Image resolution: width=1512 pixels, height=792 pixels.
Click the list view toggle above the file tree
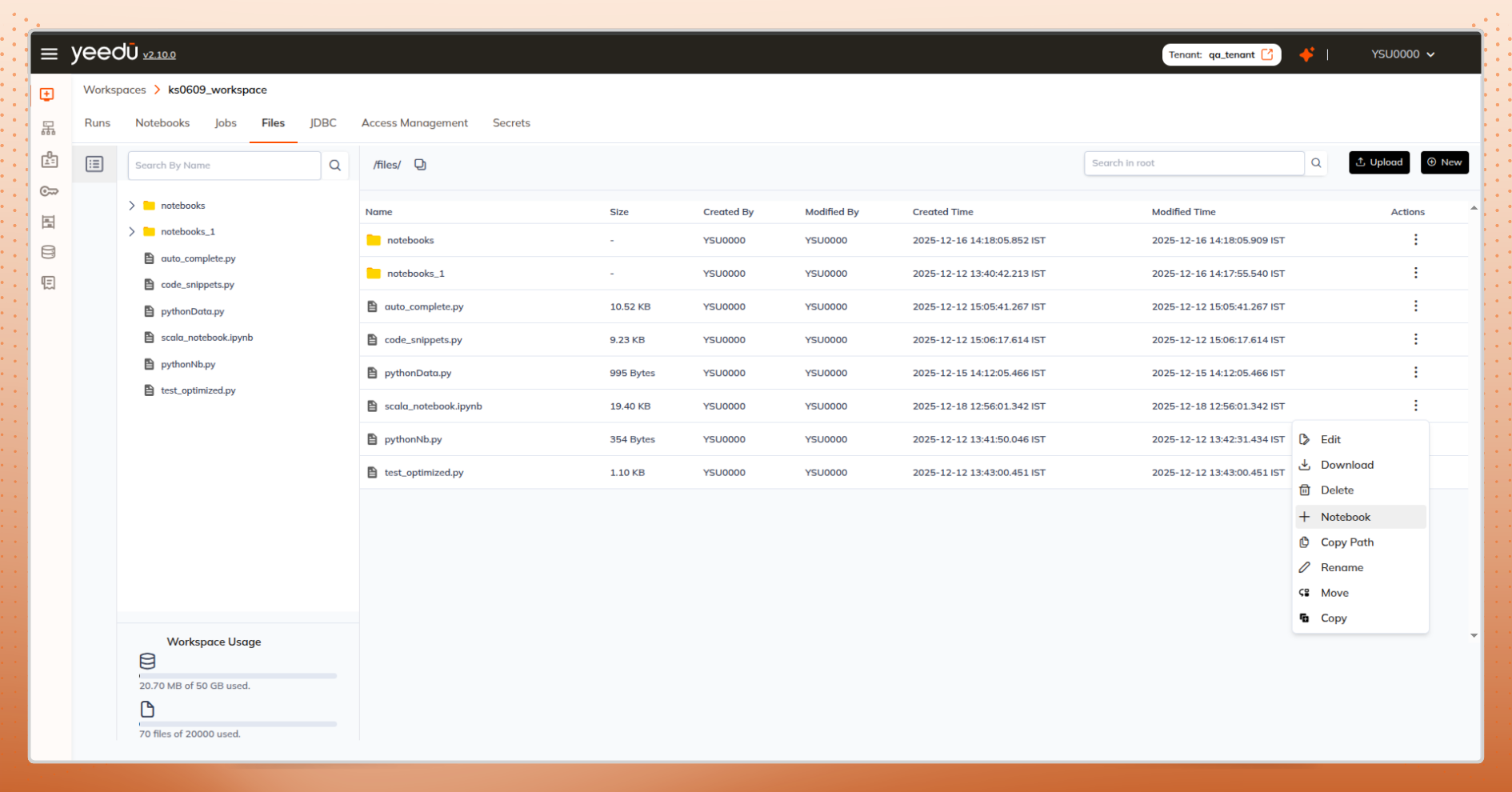[x=94, y=163]
